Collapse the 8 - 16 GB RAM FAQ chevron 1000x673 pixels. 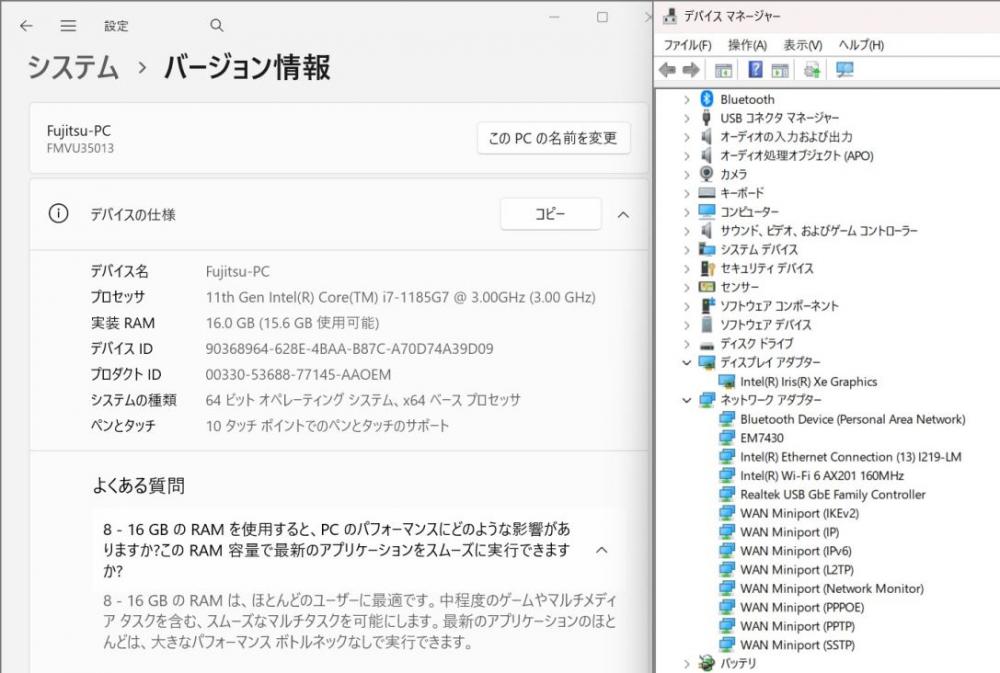(x=601, y=550)
